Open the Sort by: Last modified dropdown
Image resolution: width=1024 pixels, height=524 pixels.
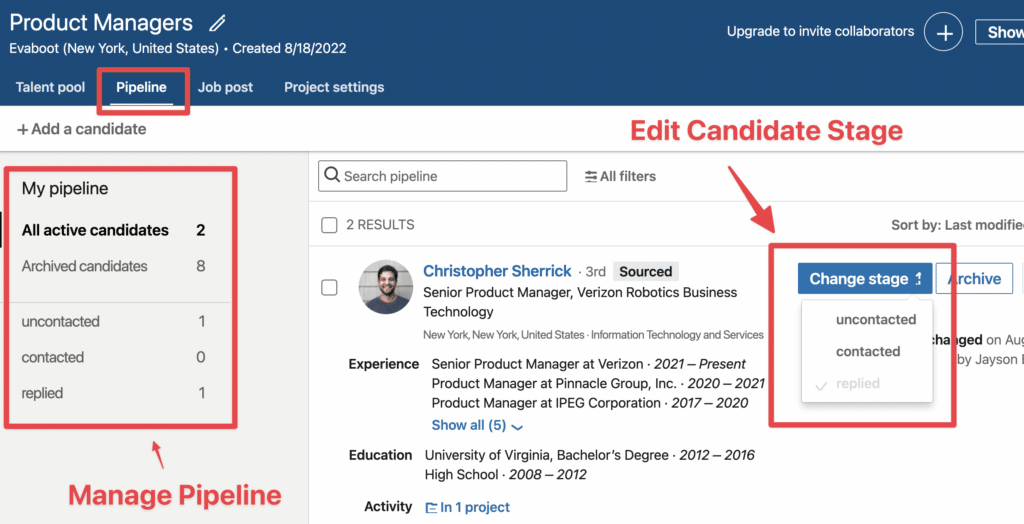[x=957, y=225]
